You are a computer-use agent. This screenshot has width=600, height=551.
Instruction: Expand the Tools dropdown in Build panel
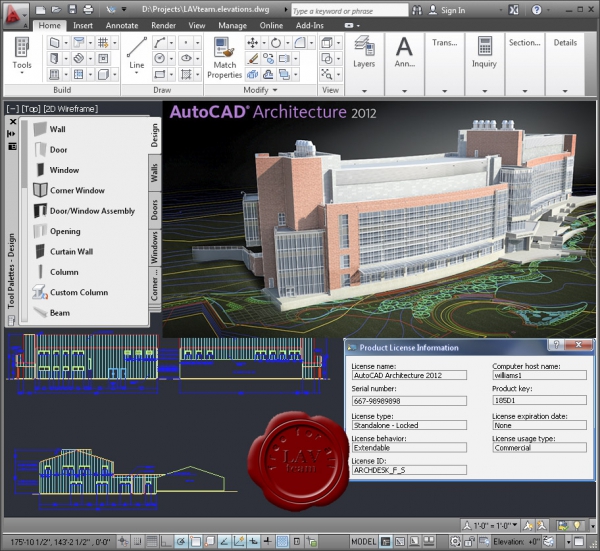click(x=22, y=73)
